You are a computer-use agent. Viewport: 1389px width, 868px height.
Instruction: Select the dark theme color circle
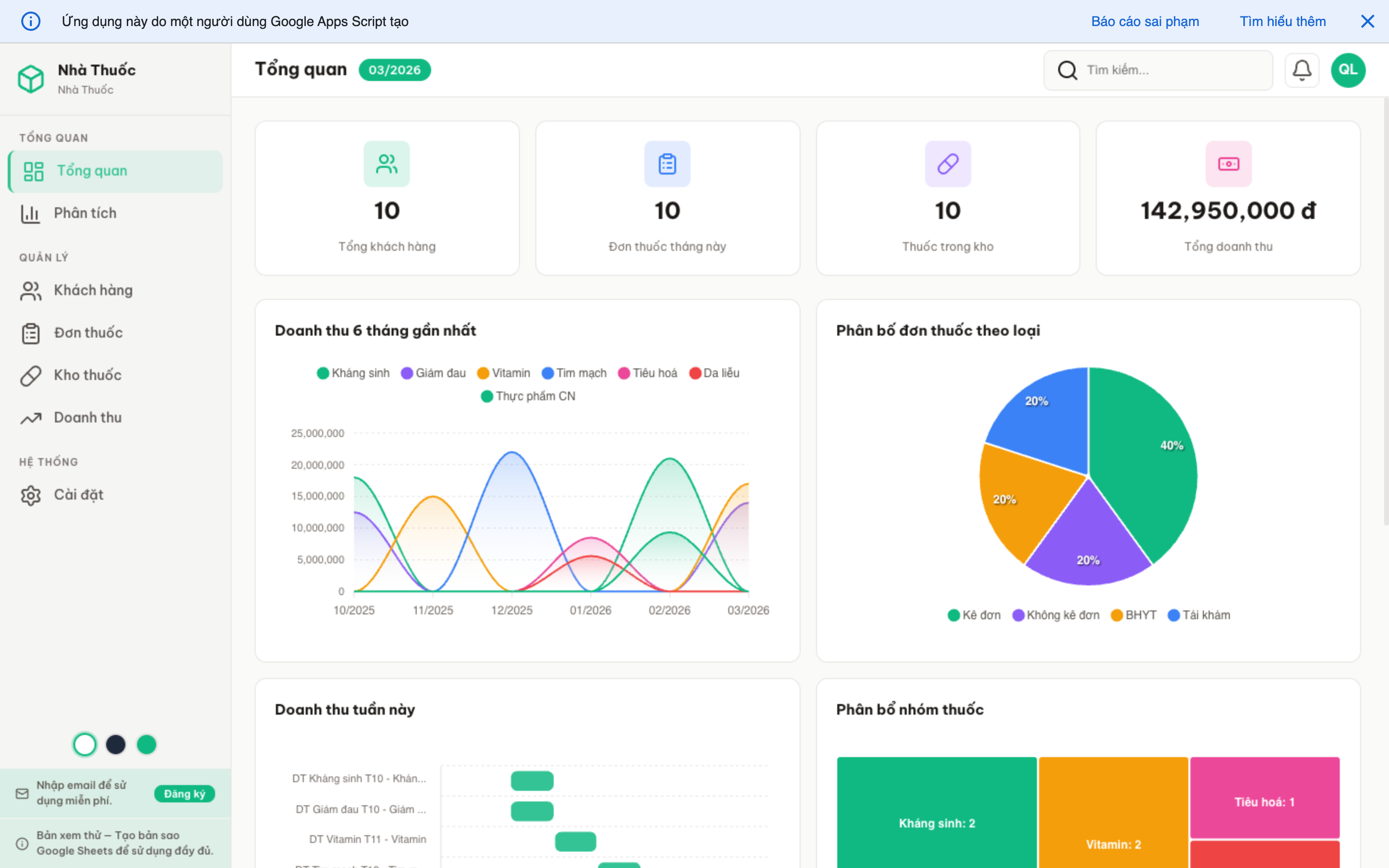(x=115, y=745)
